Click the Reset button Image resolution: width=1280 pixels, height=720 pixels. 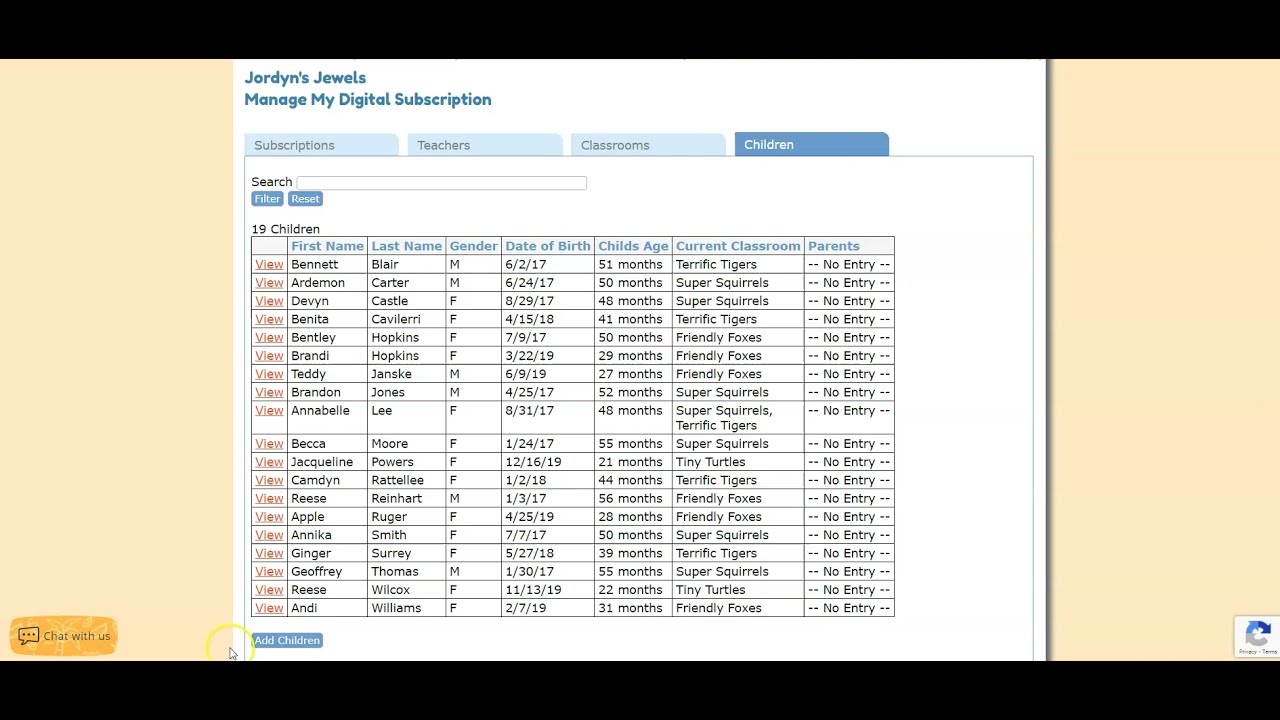tap(305, 199)
